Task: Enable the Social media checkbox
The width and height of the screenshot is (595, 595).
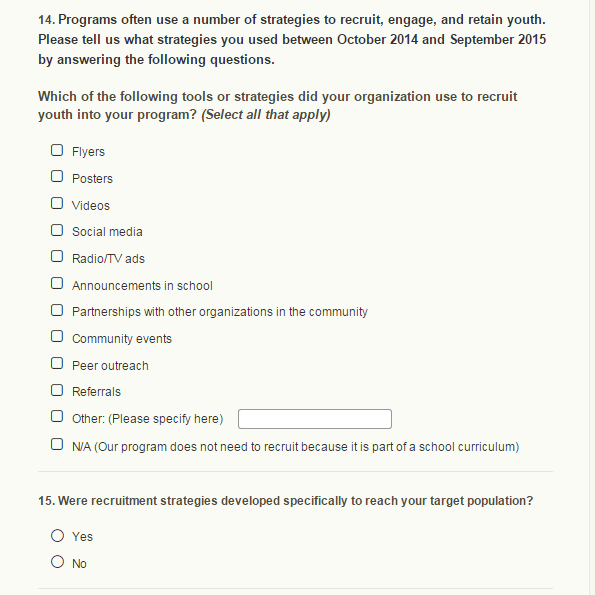Action: pos(57,230)
